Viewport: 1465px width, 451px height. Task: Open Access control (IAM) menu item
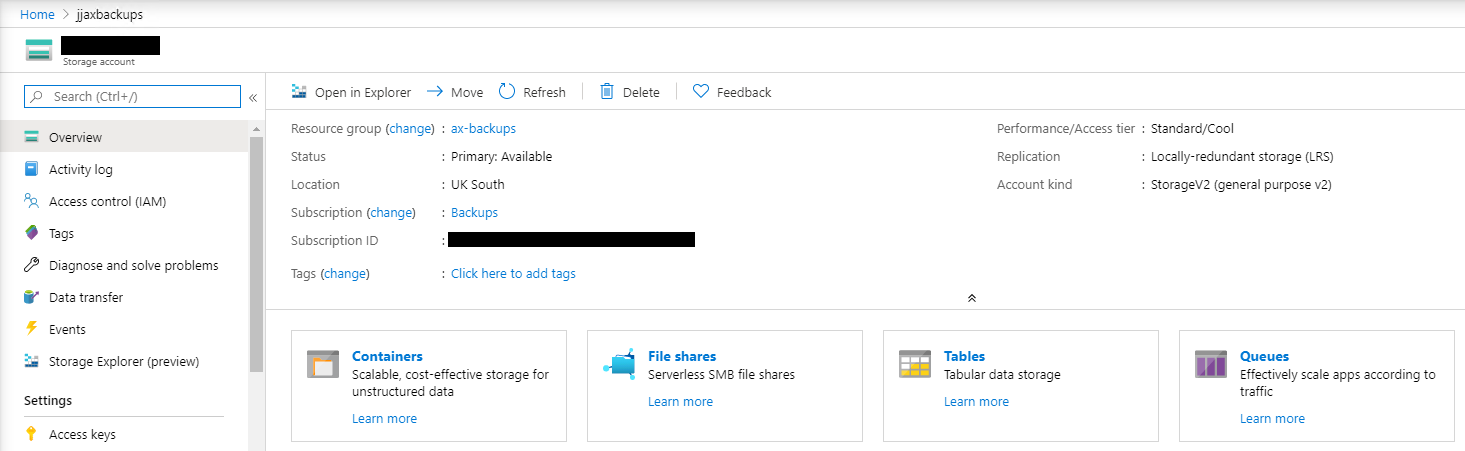(x=124, y=201)
